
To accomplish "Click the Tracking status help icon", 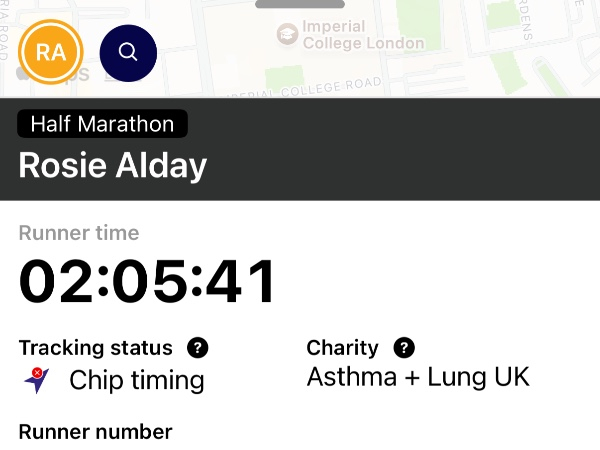I will tap(198, 348).
